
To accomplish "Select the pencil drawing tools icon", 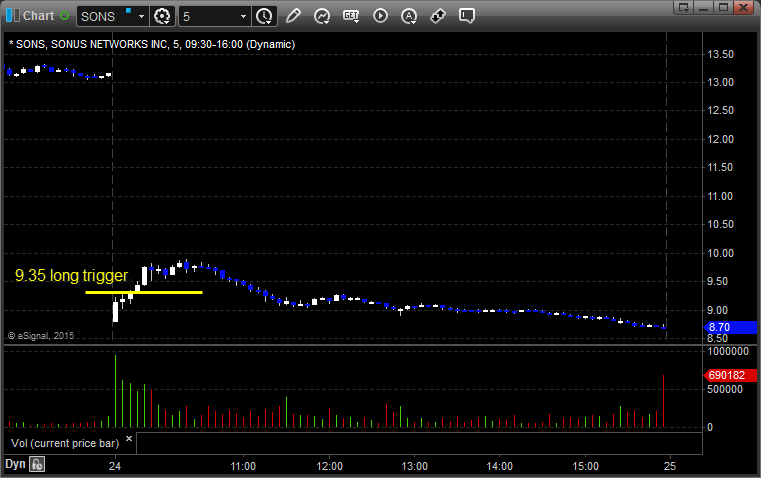I will [293, 16].
